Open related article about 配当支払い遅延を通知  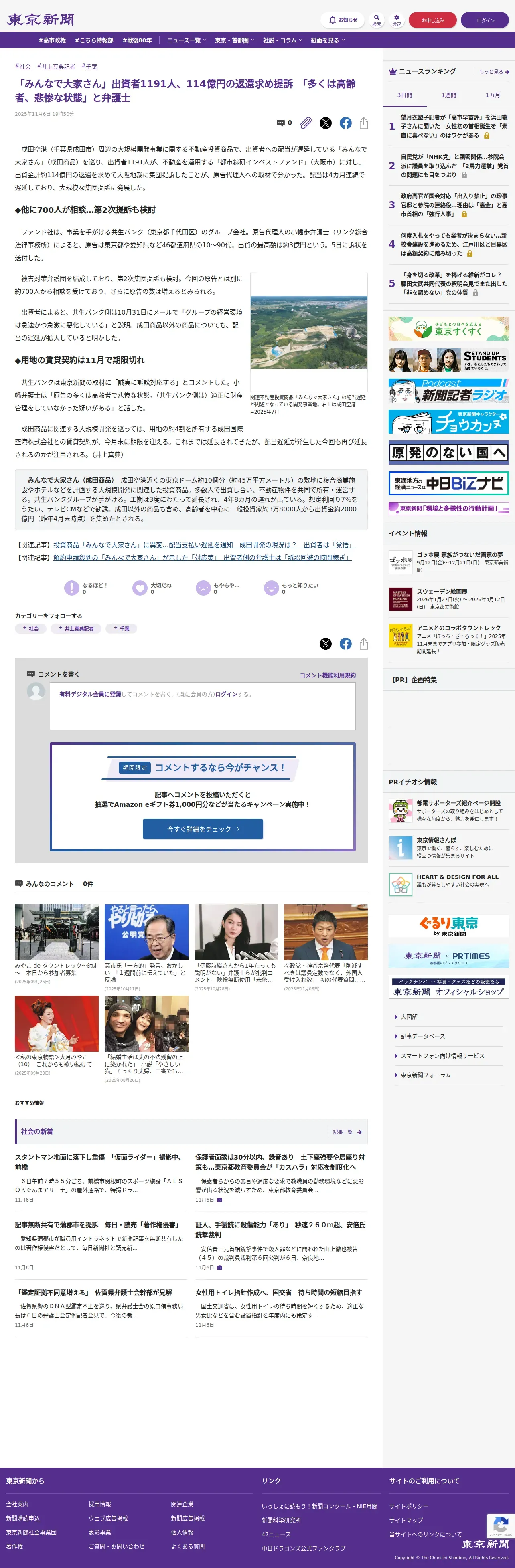(x=204, y=545)
